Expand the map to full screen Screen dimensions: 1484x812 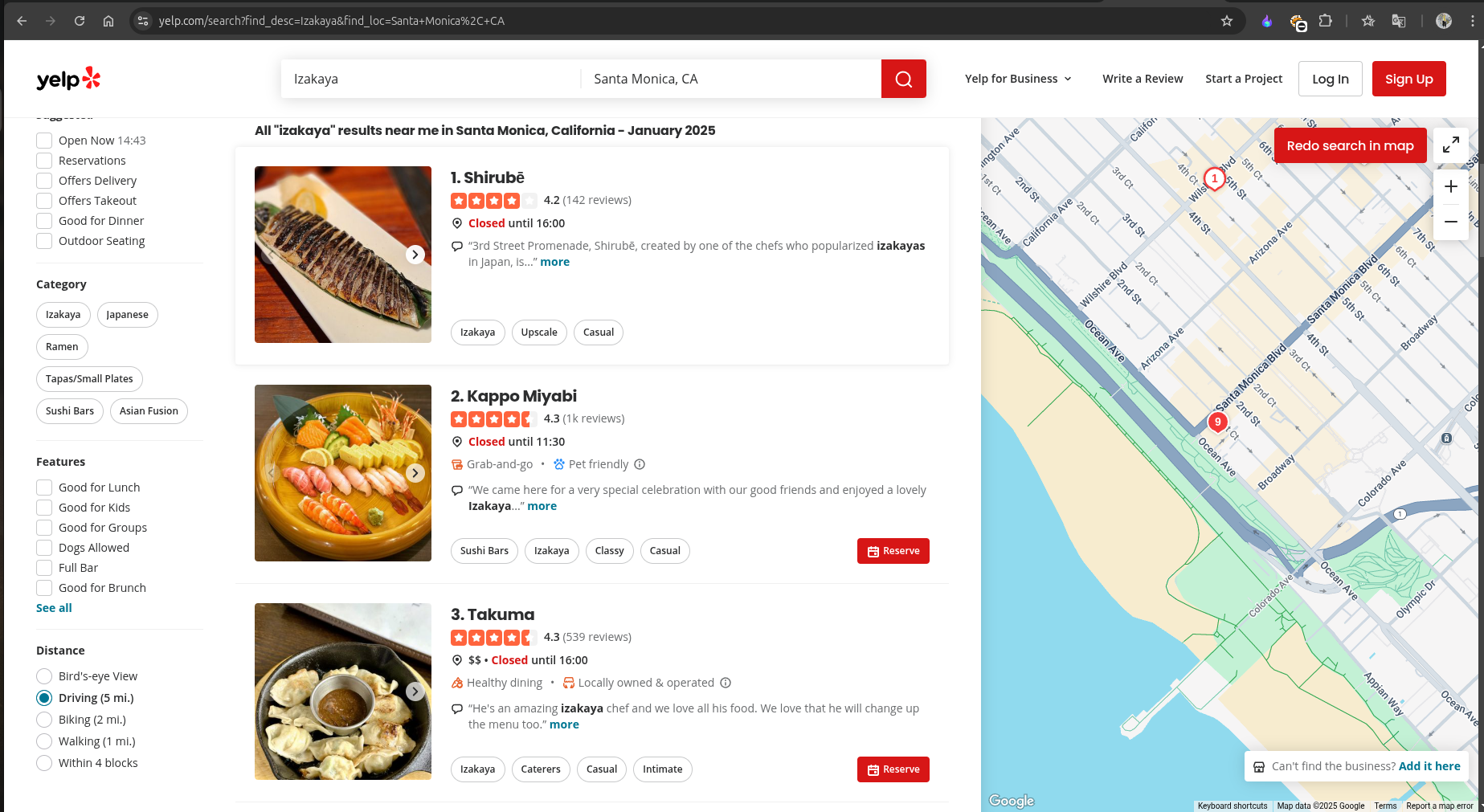(x=1450, y=145)
